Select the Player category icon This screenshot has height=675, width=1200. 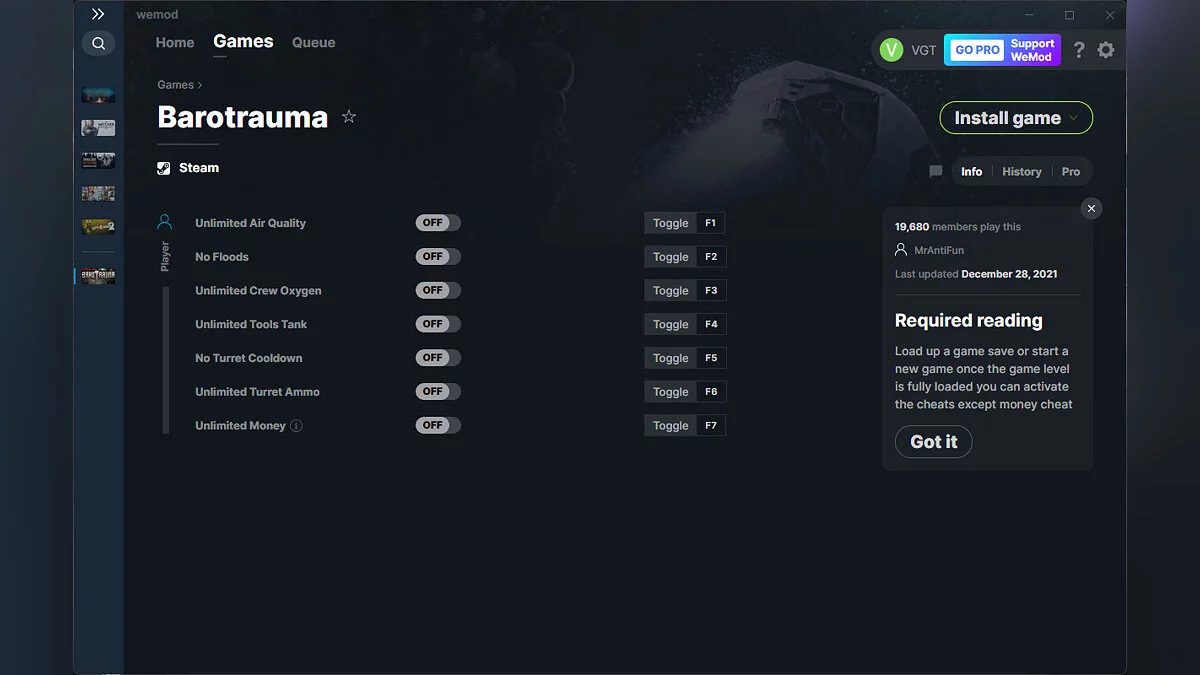pos(165,222)
